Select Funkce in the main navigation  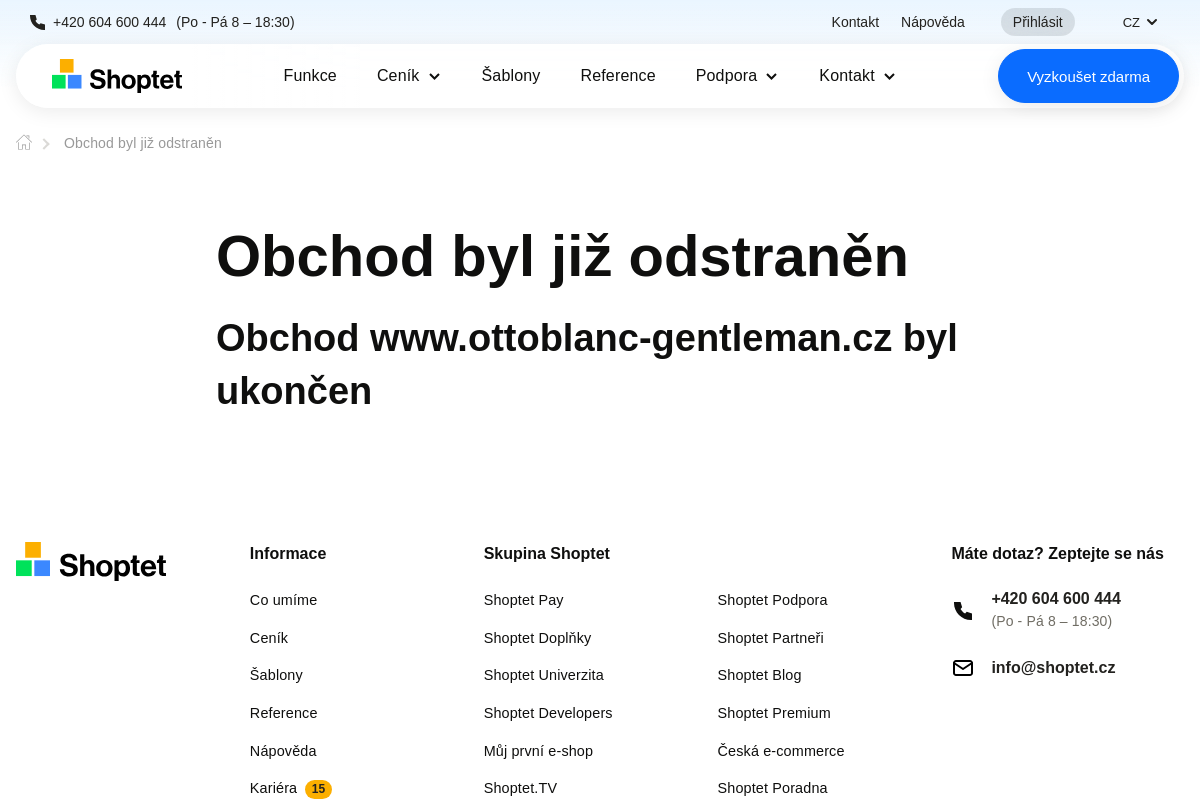pos(310,75)
